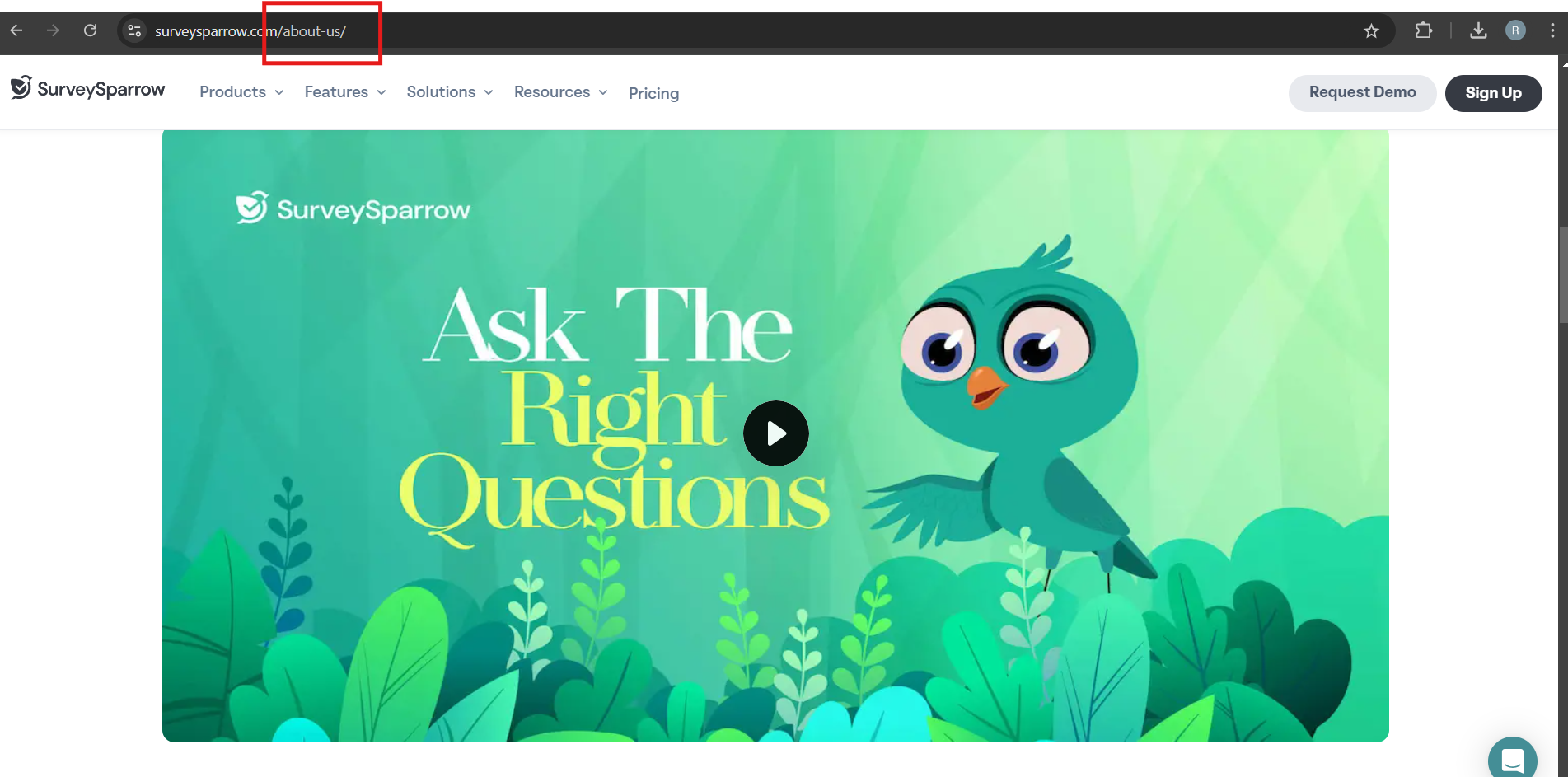Expand the Solutions dropdown menu

pyautogui.click(x=450, y=92)
